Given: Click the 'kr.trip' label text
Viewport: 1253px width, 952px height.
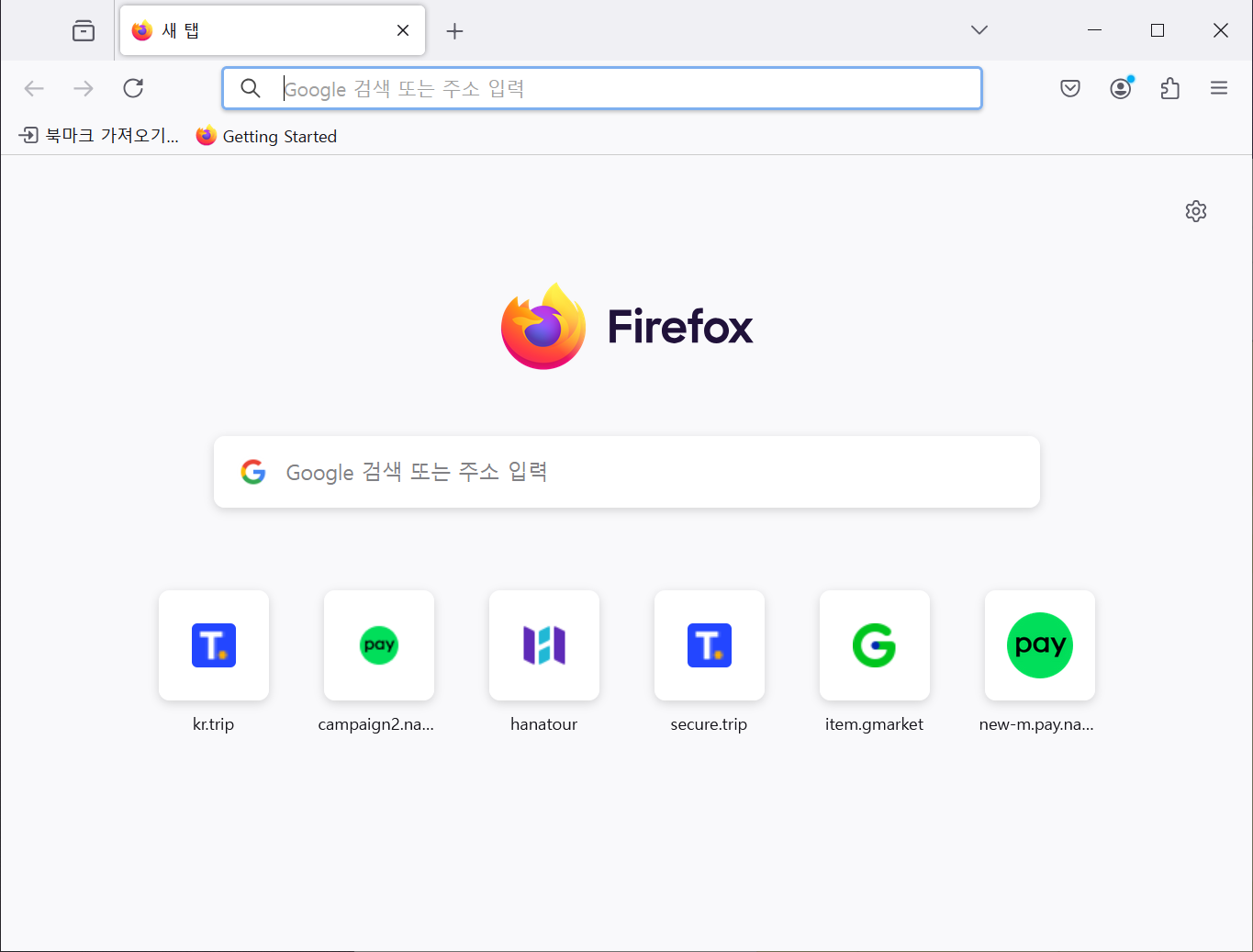Looking at the screenshot, I should tap(214, 724).
